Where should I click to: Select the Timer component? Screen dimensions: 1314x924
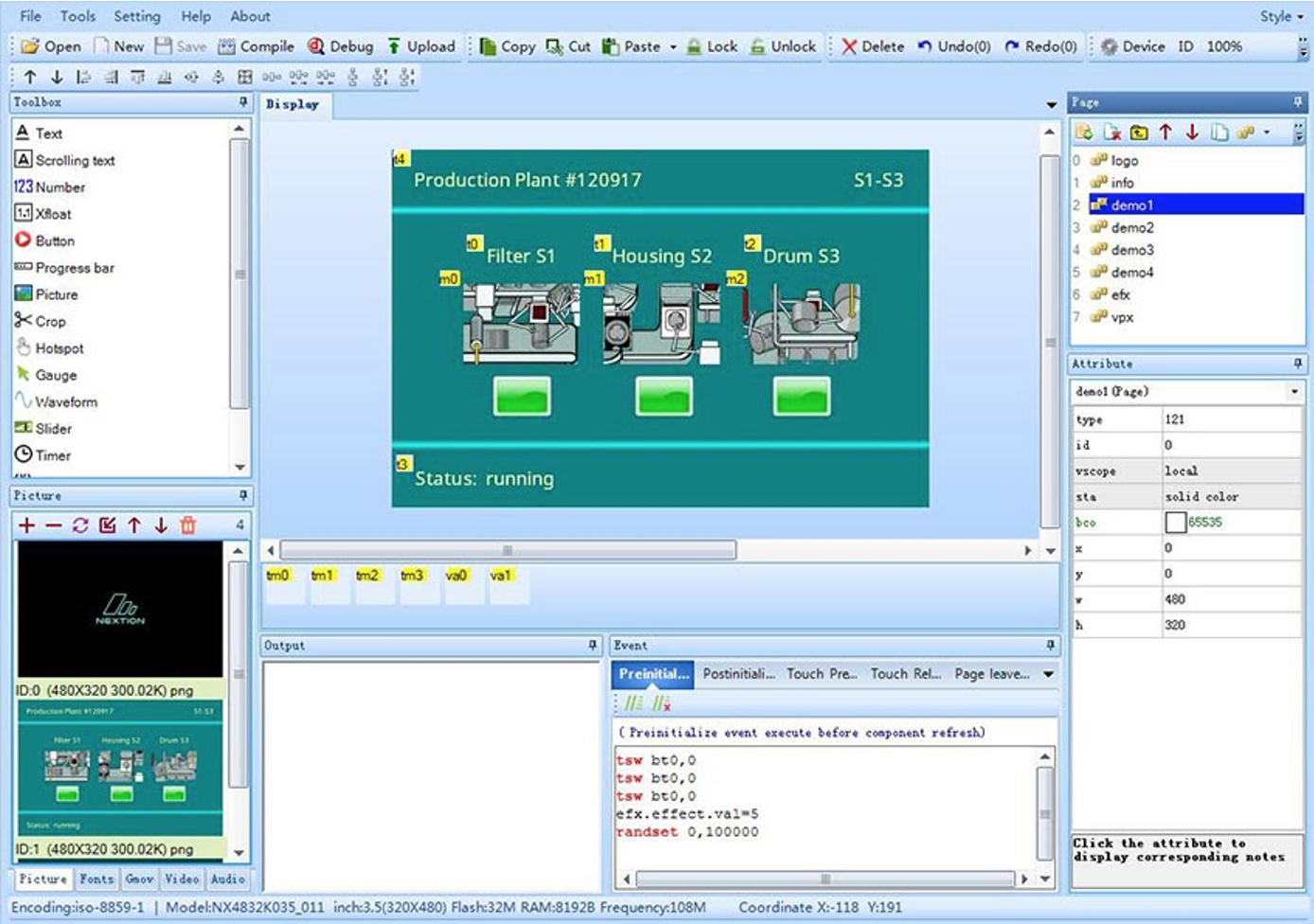[43, 455]
